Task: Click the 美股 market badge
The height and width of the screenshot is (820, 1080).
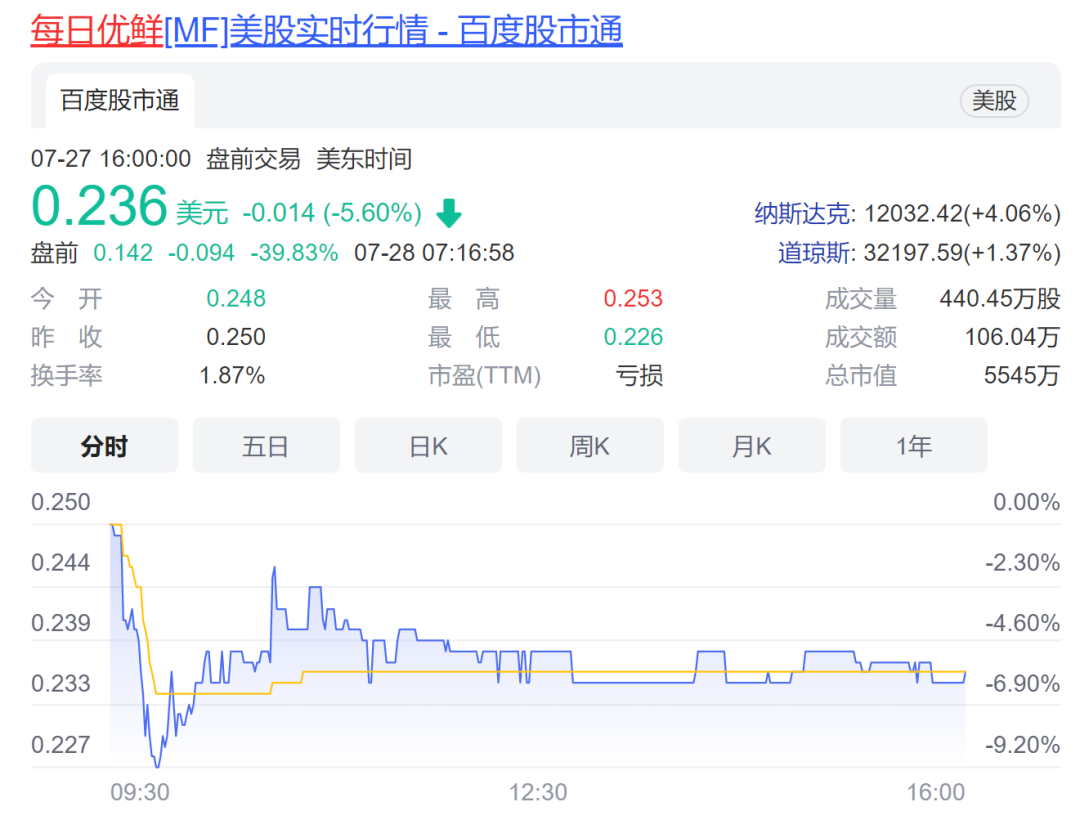Action: coord(994,101)
